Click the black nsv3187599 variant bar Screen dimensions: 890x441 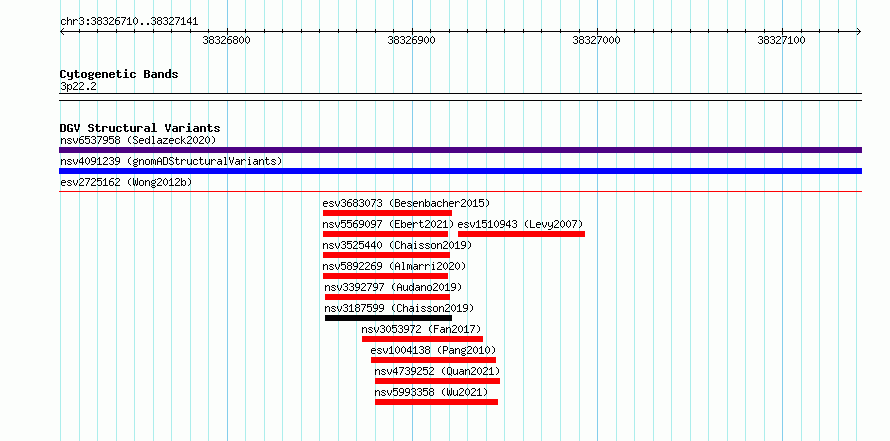tap(388, 318)
